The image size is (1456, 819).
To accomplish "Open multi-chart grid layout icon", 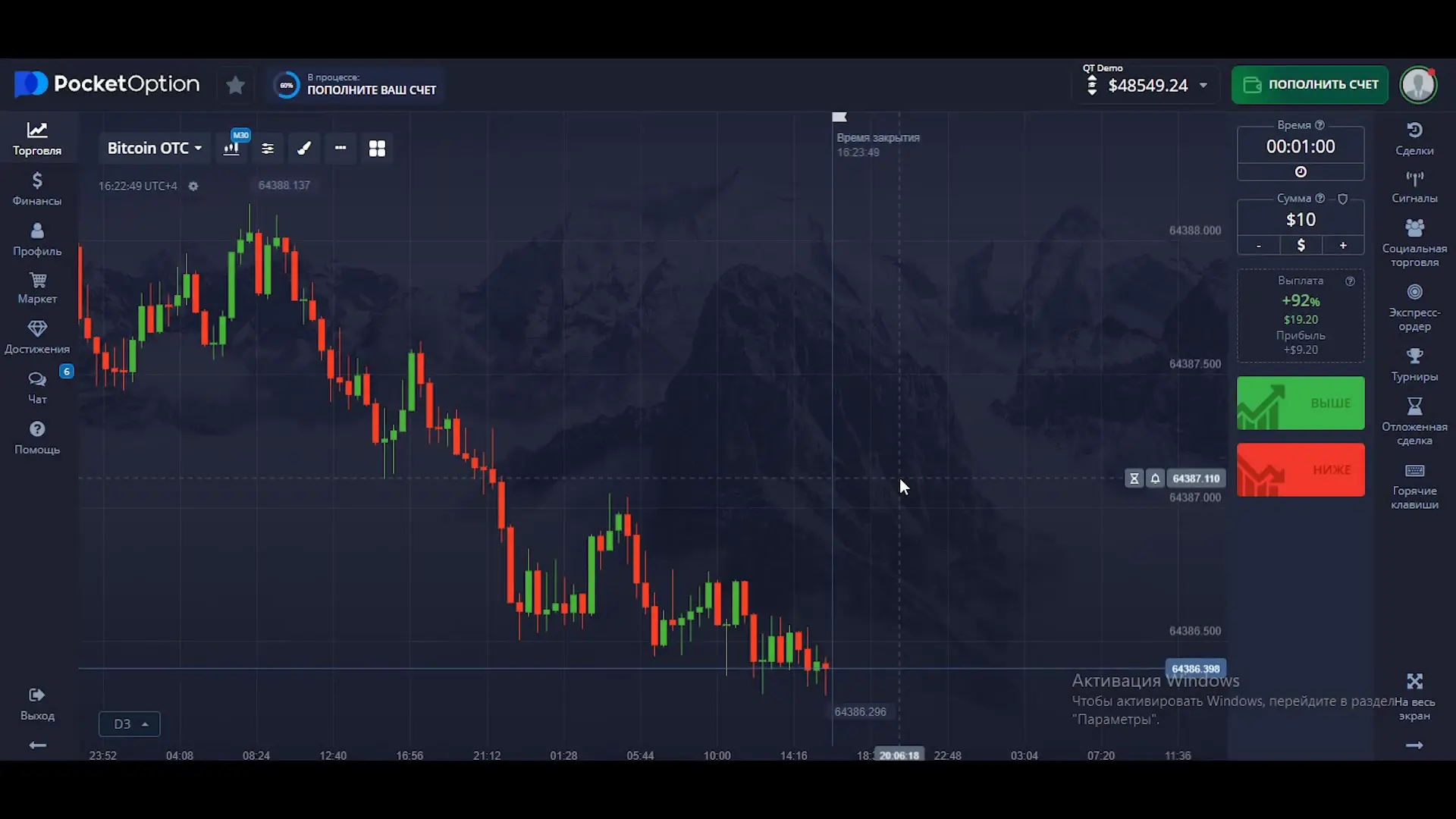I will [x=377, y=149].
